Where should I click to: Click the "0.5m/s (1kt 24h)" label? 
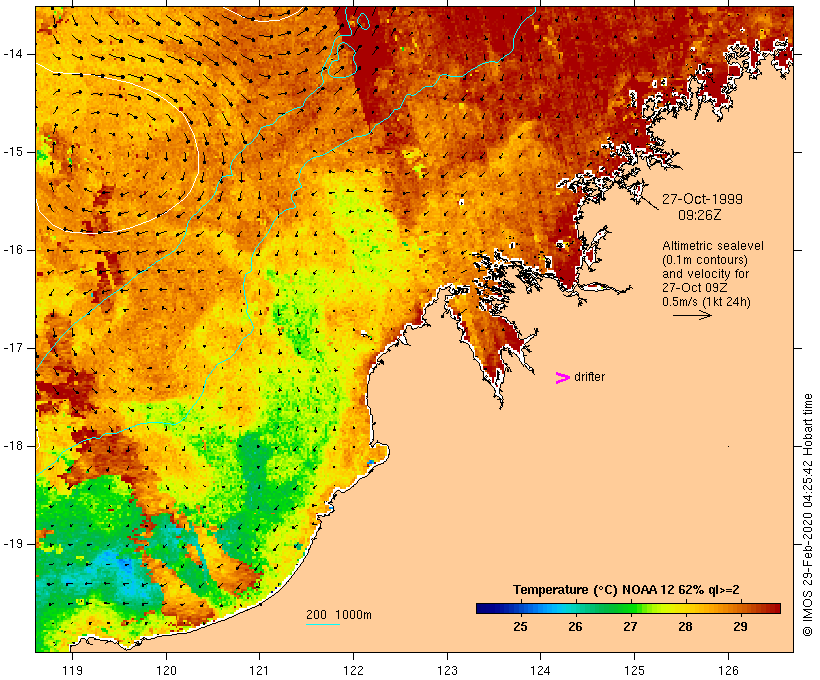(x=706, y=301)
